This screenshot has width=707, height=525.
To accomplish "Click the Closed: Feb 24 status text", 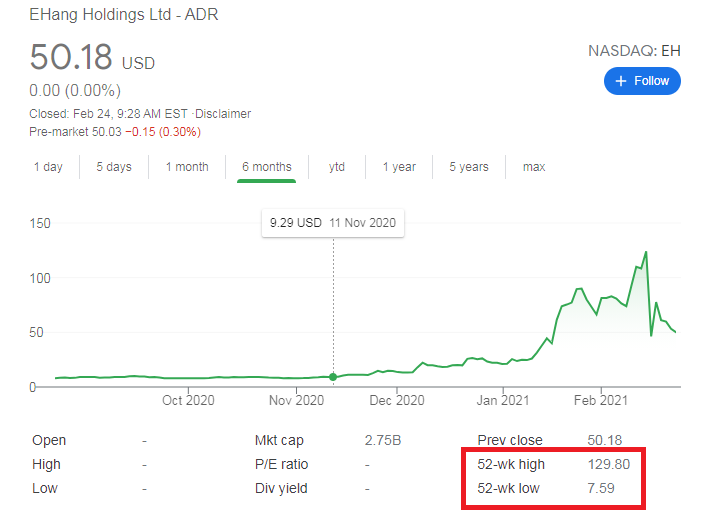I will point(108,114).
